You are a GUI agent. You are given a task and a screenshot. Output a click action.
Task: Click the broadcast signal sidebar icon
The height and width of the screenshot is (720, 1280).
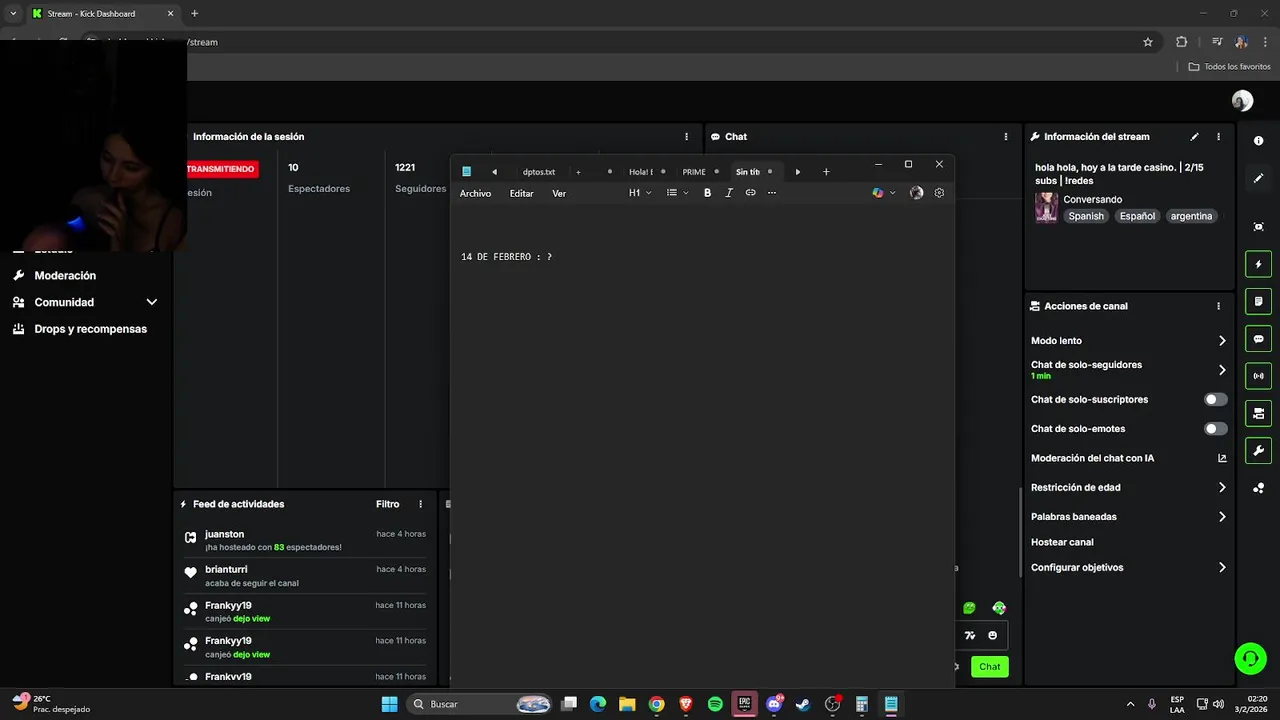point(1258,376)
